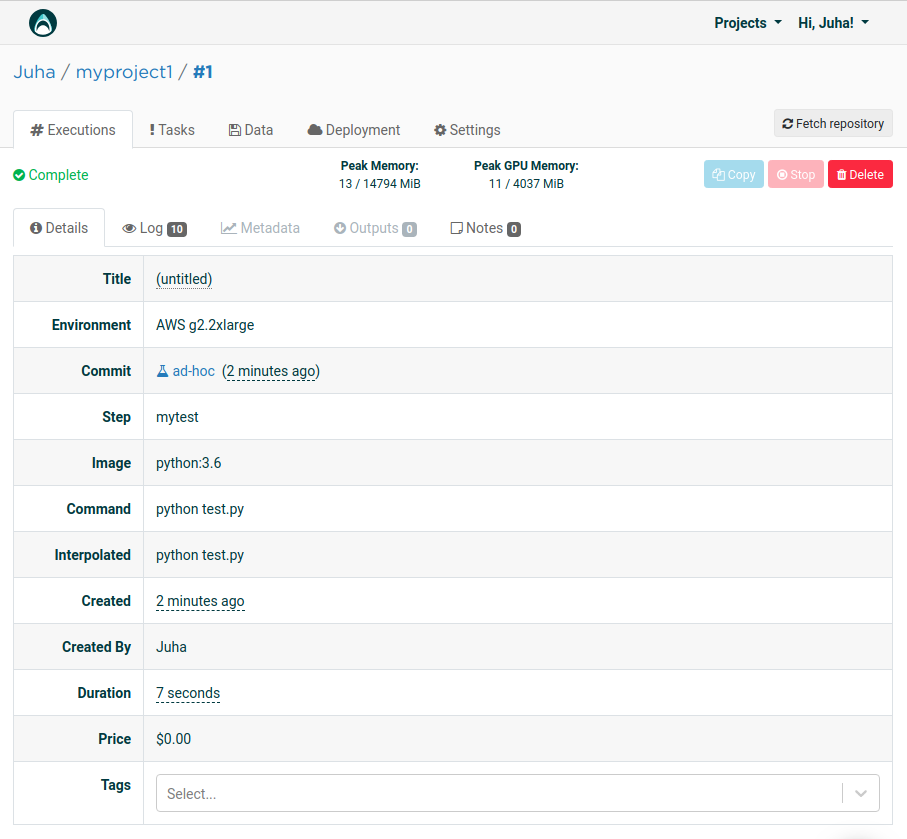This screenshot has width=907, height=839.
Task: Click the hash icon on Executions tab
Action: [37, 130]
